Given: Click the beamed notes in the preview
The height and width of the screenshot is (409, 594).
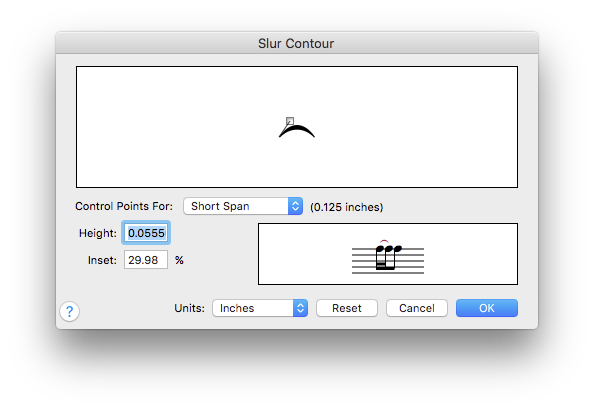Looking at the screenshot, I should pos(388,258).
